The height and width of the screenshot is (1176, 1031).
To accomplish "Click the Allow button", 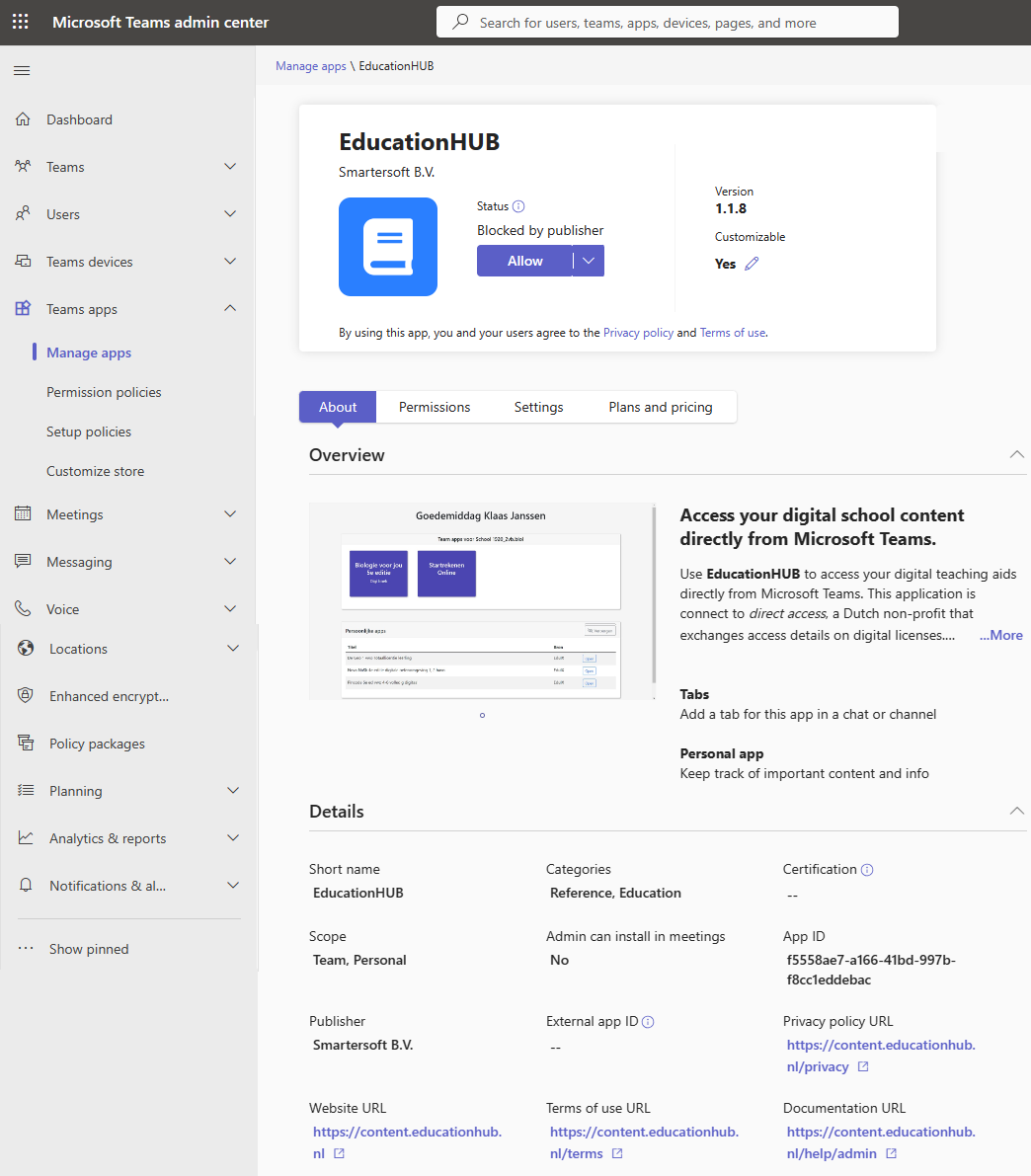I will coord(524,261).
